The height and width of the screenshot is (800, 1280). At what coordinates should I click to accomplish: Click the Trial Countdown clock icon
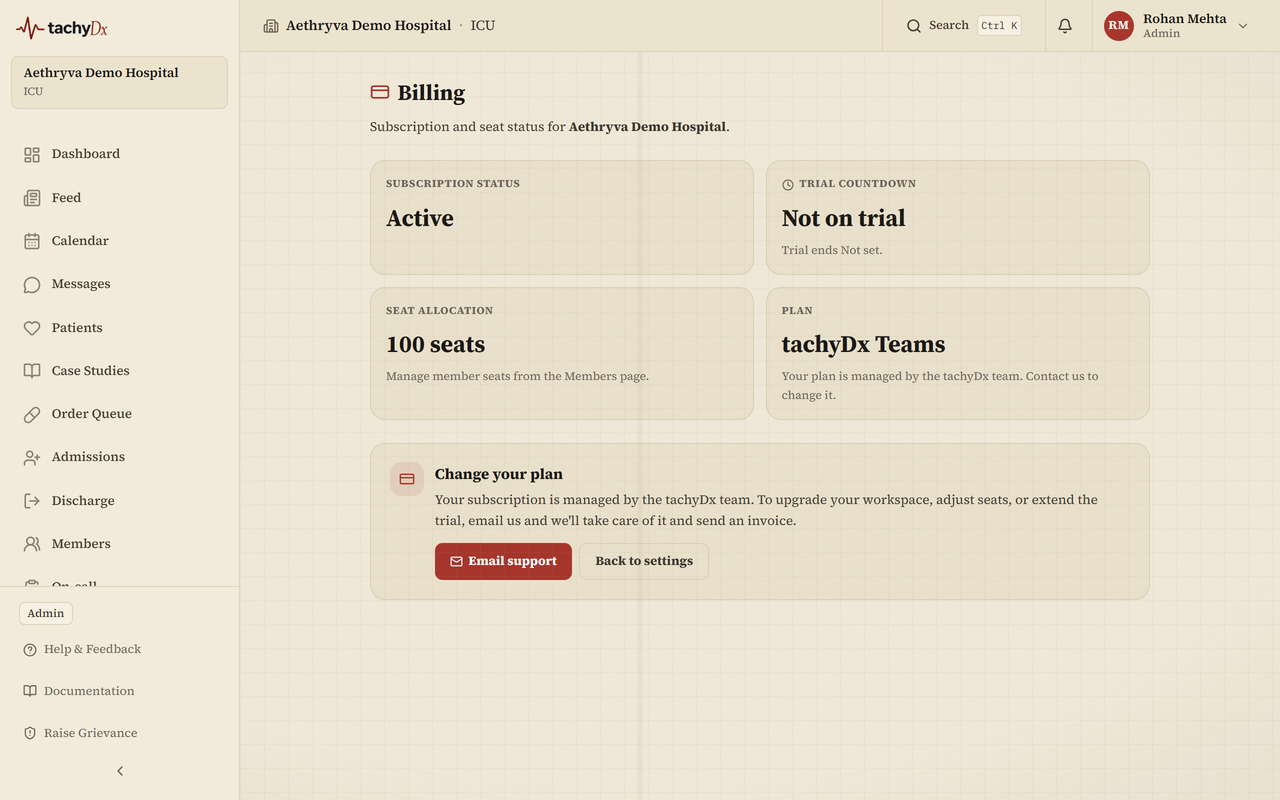[788, 185]
